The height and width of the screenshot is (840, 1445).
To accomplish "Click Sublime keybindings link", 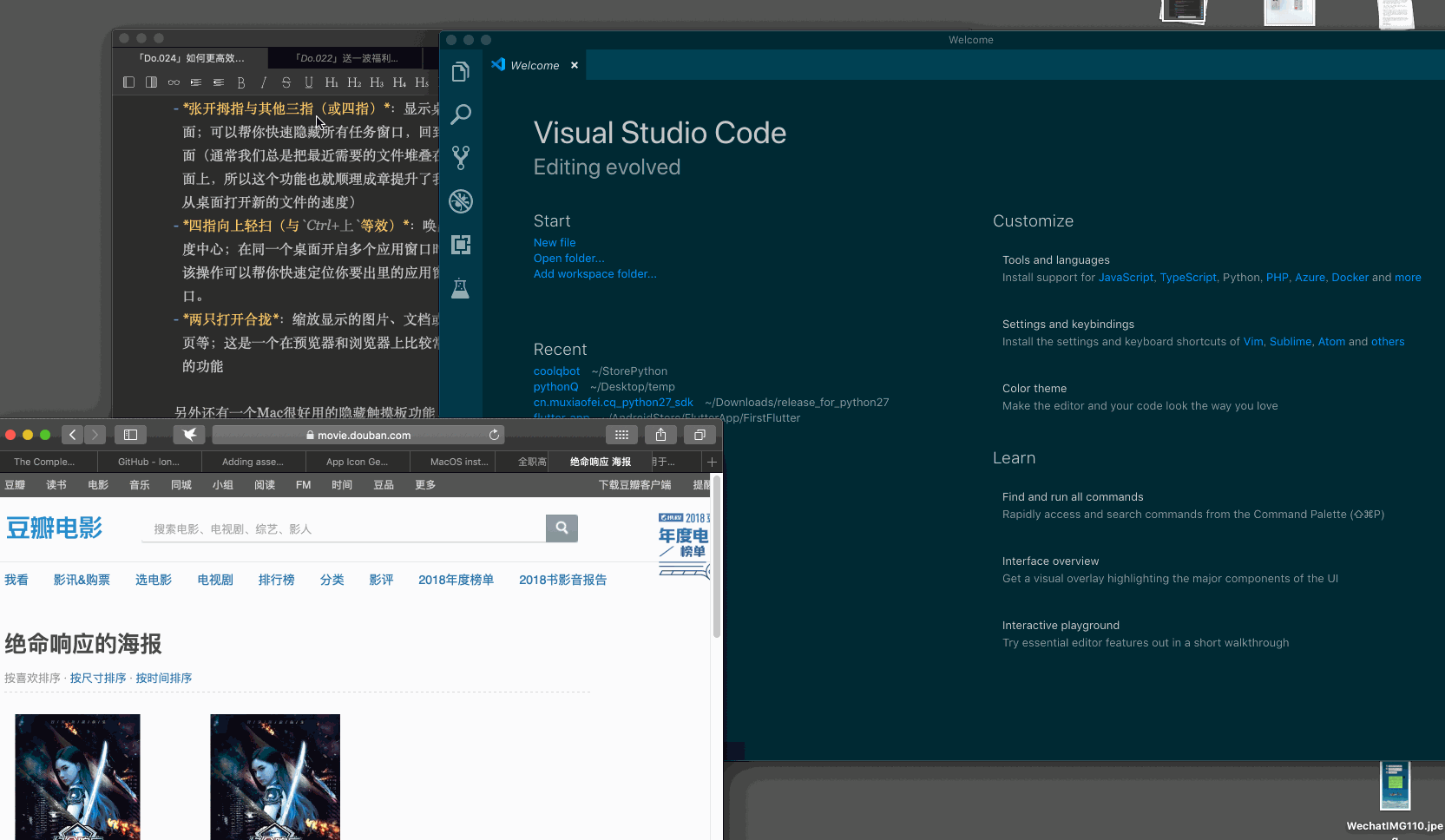I will click(x=1291, y=342).
